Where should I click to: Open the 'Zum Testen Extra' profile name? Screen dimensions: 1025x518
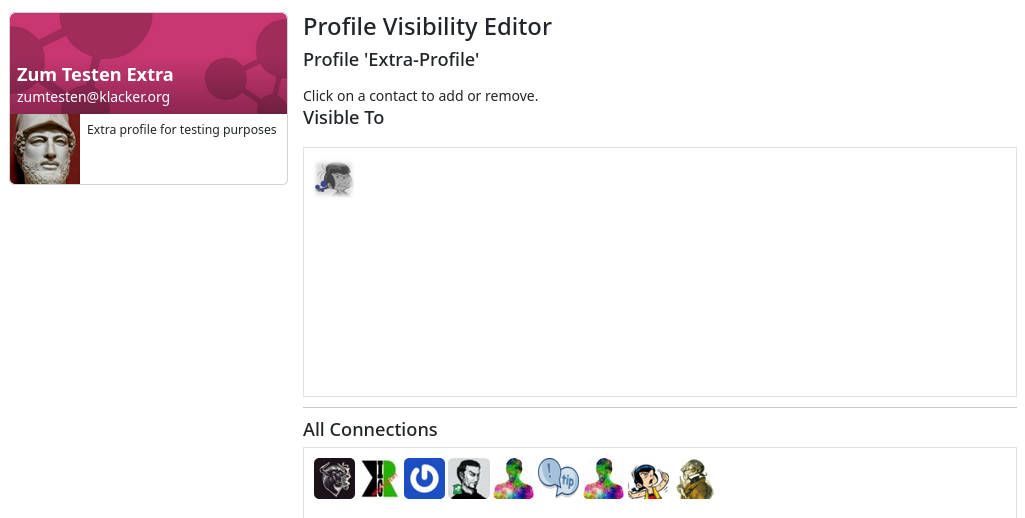tap(95, 75)
